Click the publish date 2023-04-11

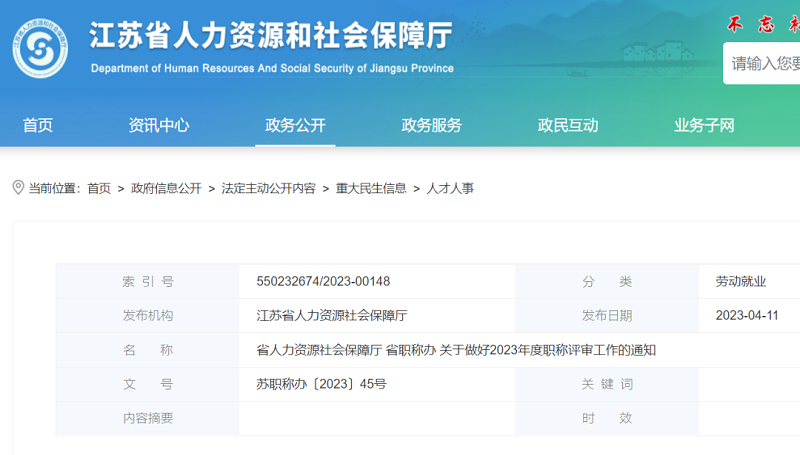pyautogui.click(x=746, y=316)
